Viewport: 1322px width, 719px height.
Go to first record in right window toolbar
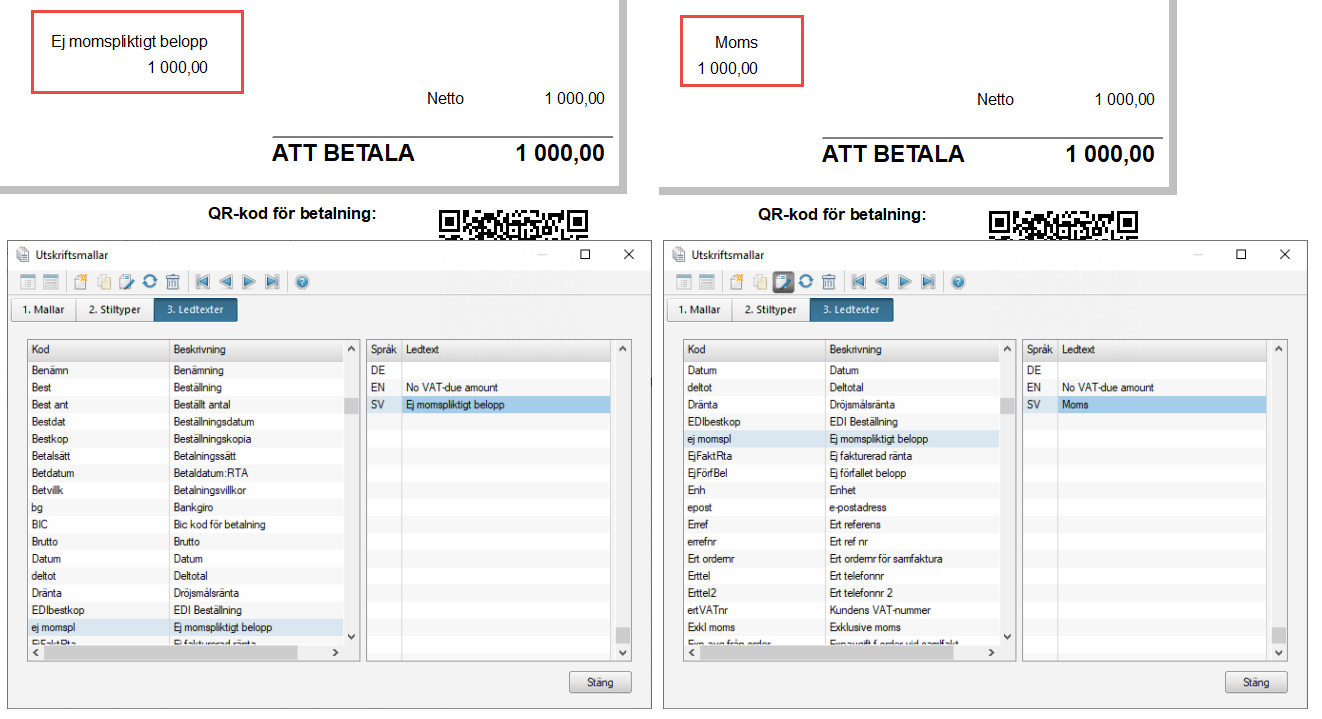pos(858,282)
